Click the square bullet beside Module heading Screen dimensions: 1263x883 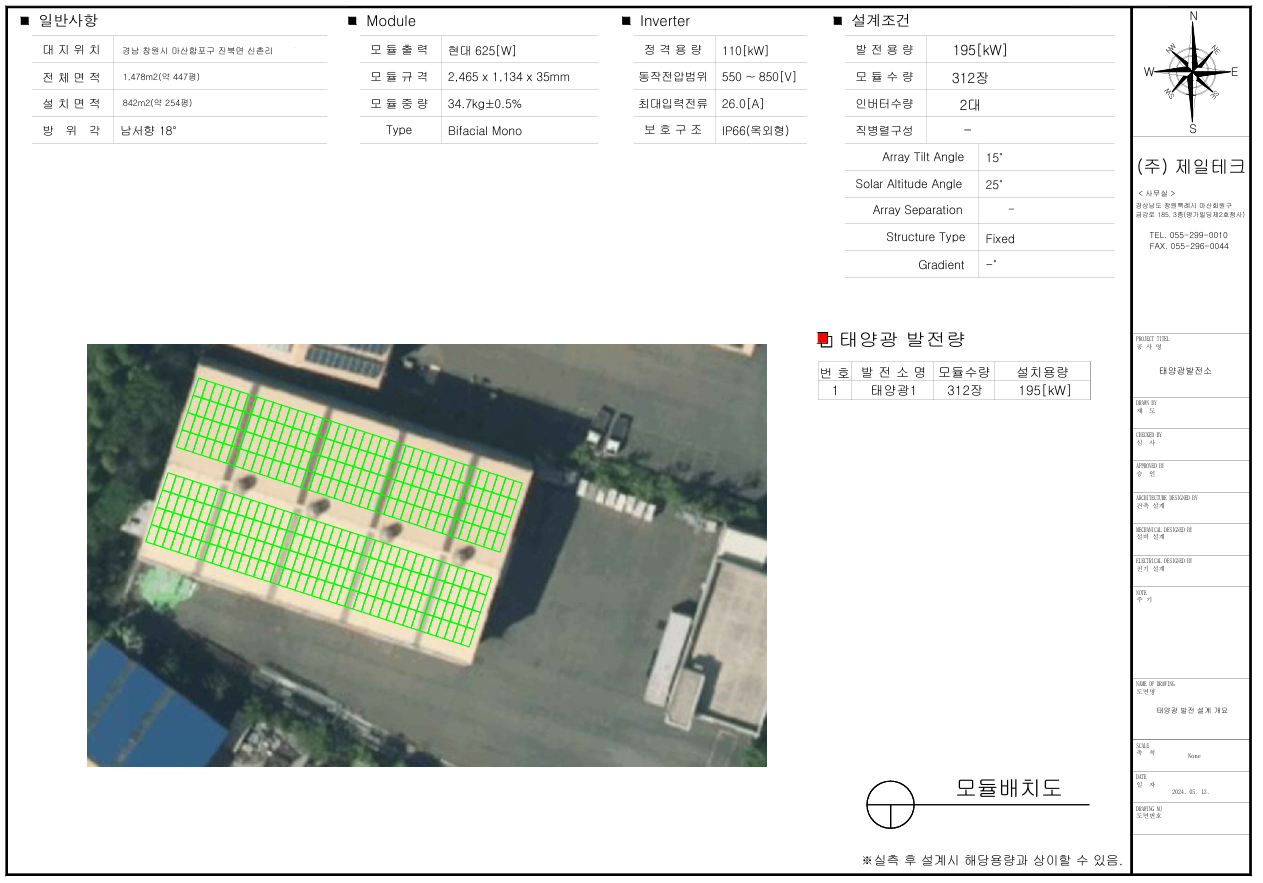(x=352, y=21)
